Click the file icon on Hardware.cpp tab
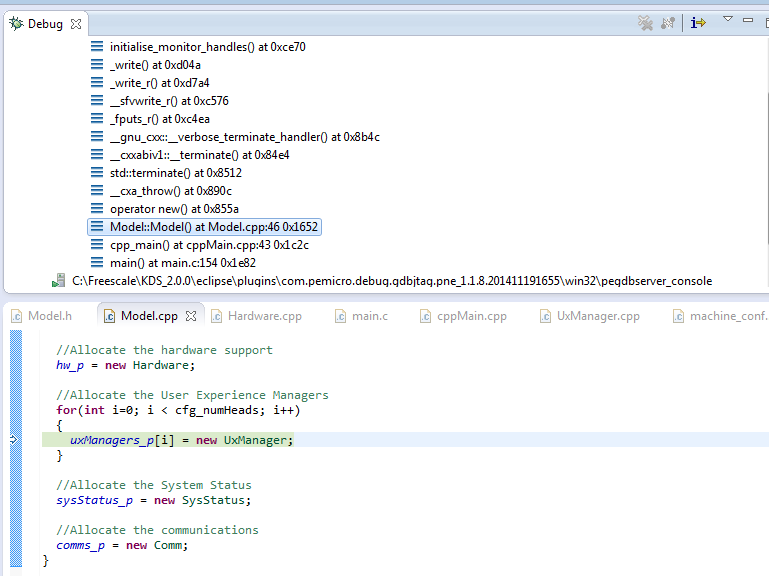 [x=217, y=316]
